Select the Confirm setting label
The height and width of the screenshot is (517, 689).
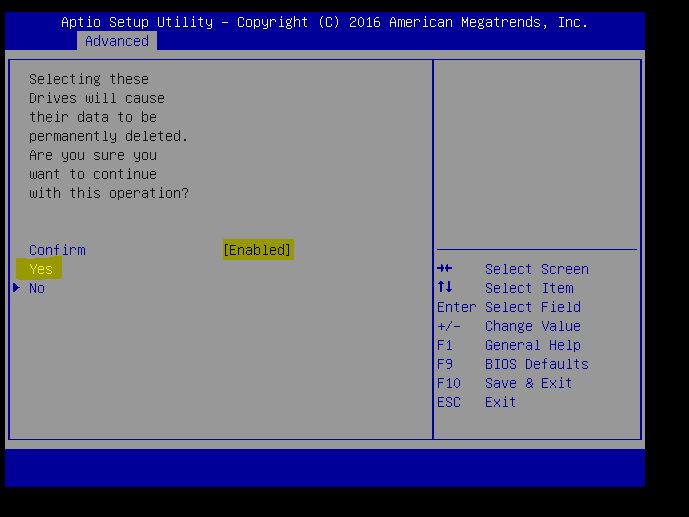57,250
